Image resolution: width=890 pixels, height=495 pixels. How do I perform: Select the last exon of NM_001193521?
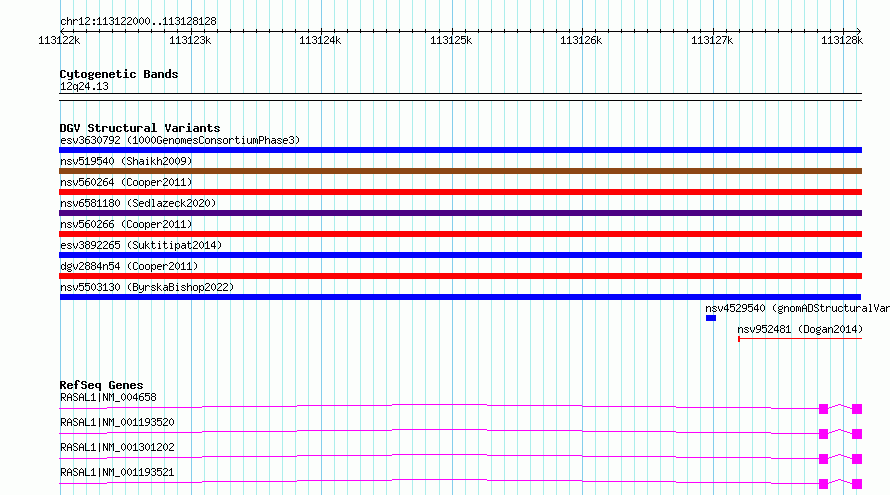point(857,484)
